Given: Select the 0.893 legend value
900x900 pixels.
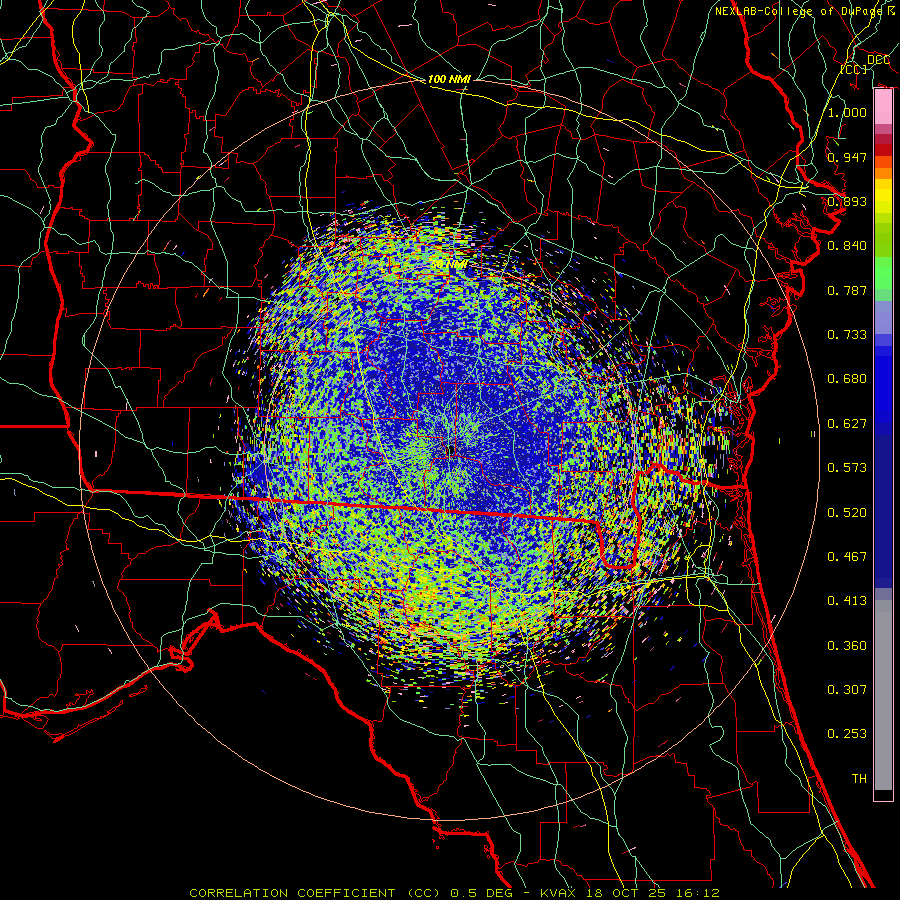Looking at the screenshot, I should (x=847, y=201).
